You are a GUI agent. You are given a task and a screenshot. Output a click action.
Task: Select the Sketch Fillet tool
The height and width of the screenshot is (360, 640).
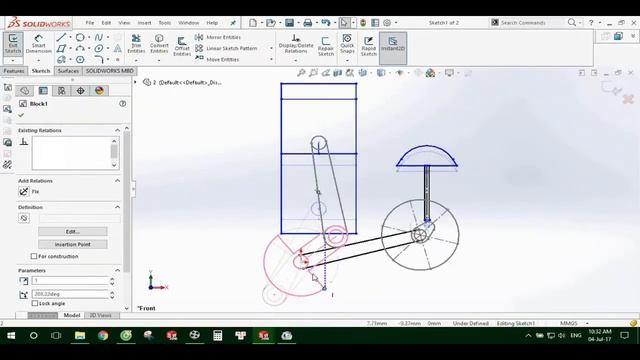tap(99, 60)
